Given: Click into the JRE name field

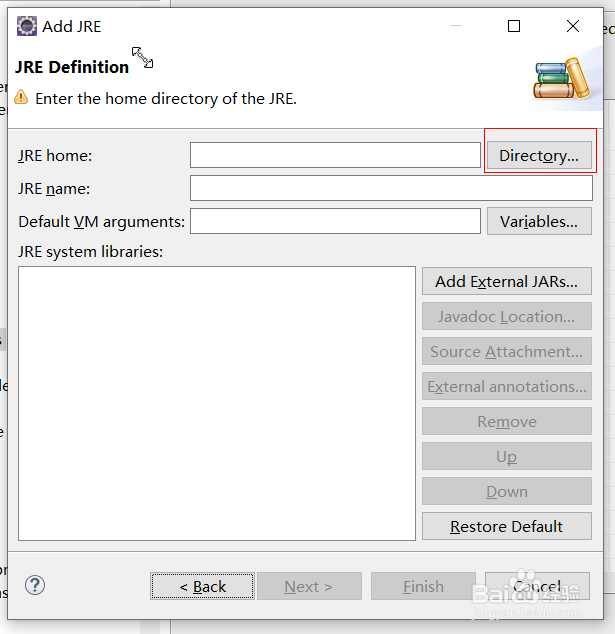Looking at the screenshot, I should 390,188.
